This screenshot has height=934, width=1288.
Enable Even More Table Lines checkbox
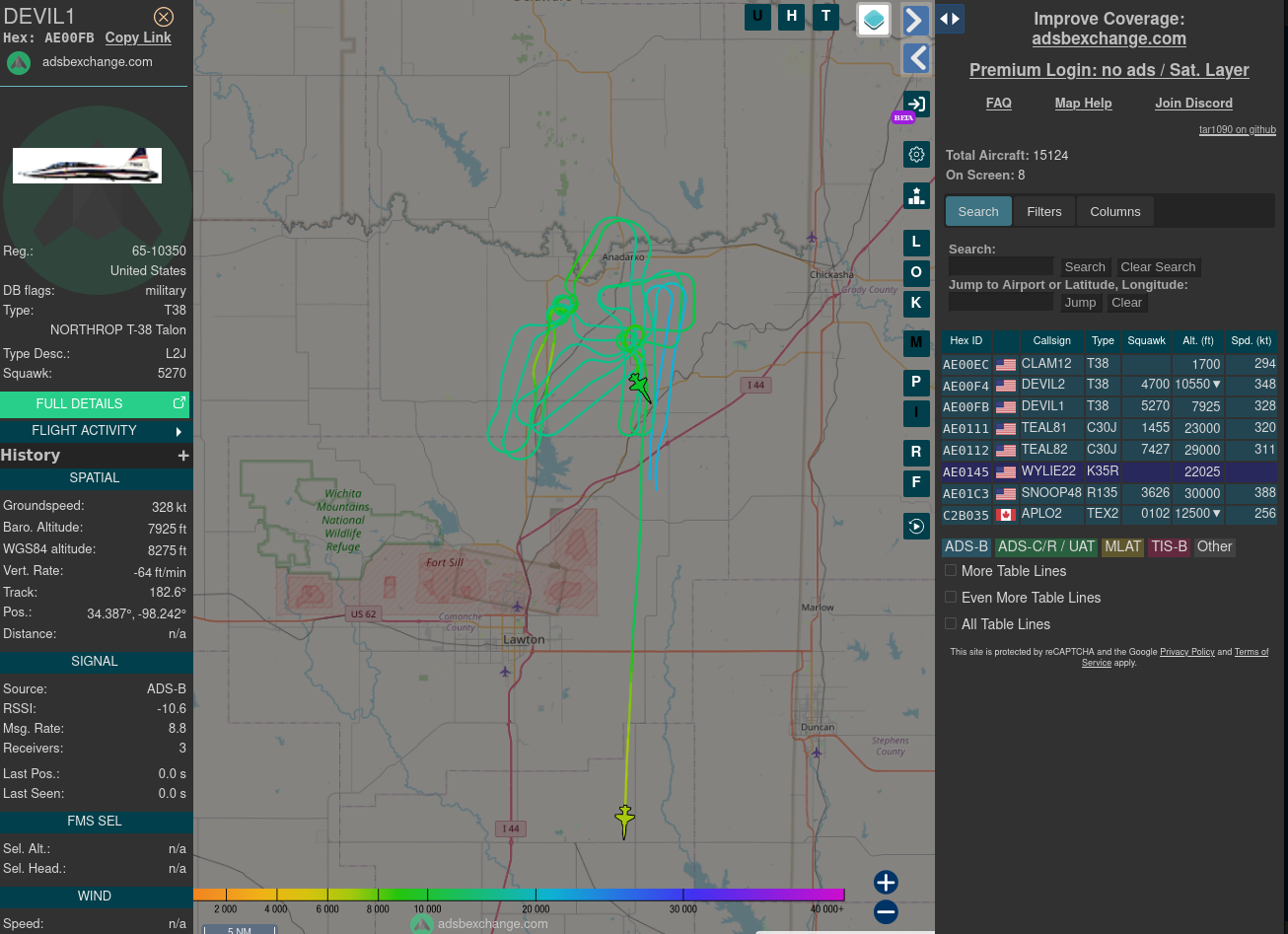click(951, 597)
